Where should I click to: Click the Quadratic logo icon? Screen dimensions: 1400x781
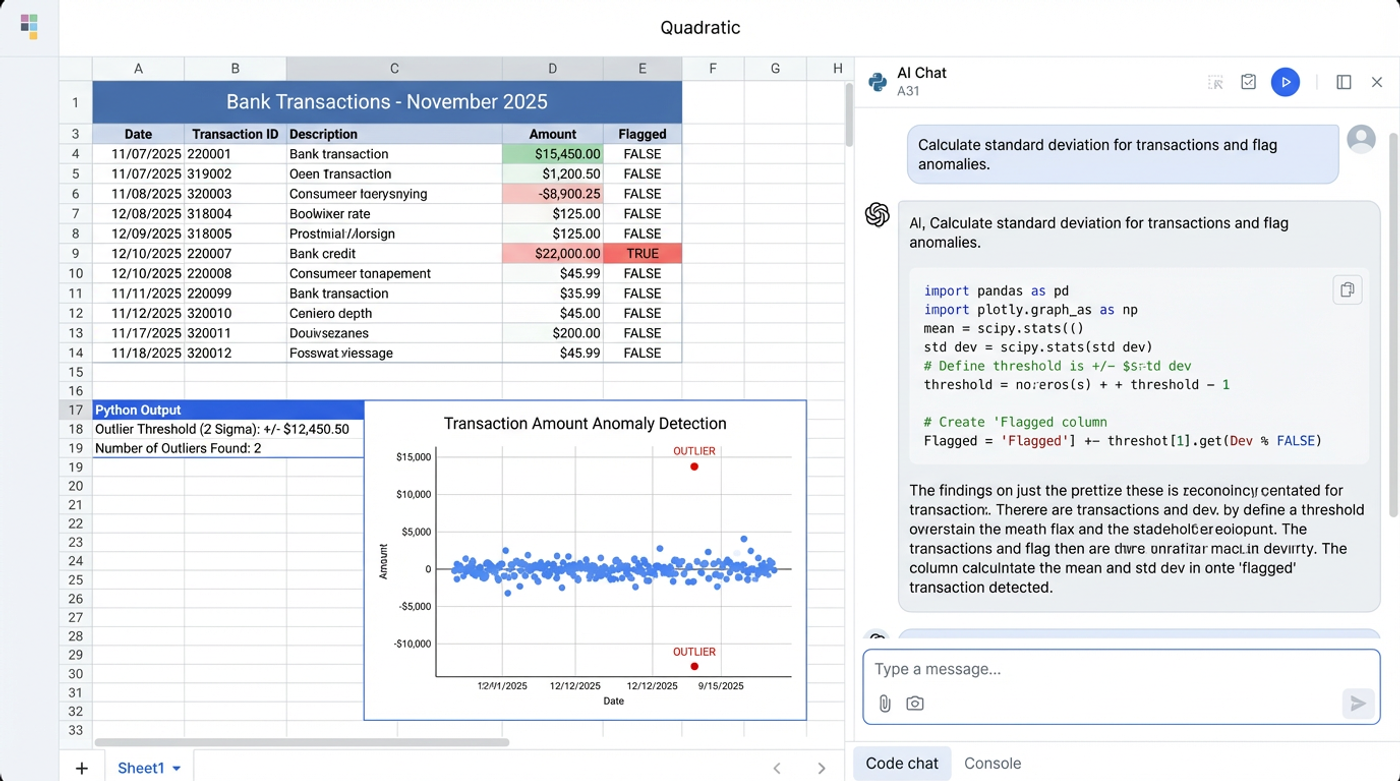(x=29, y=27)
